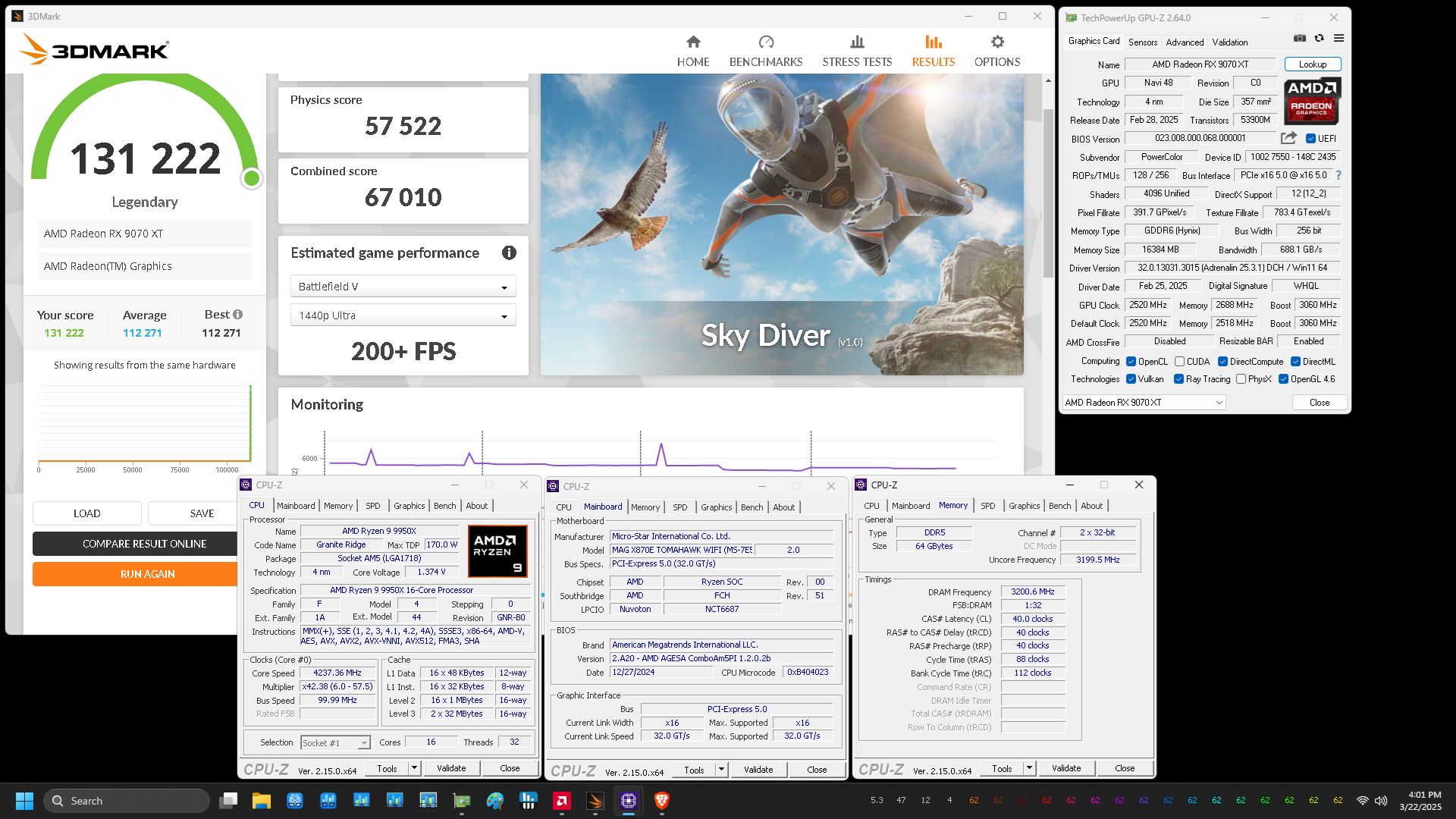This screenshot has width=1456, height=819.
Task: Toggle the PhysX checkbox
Action: (1241, 379)
